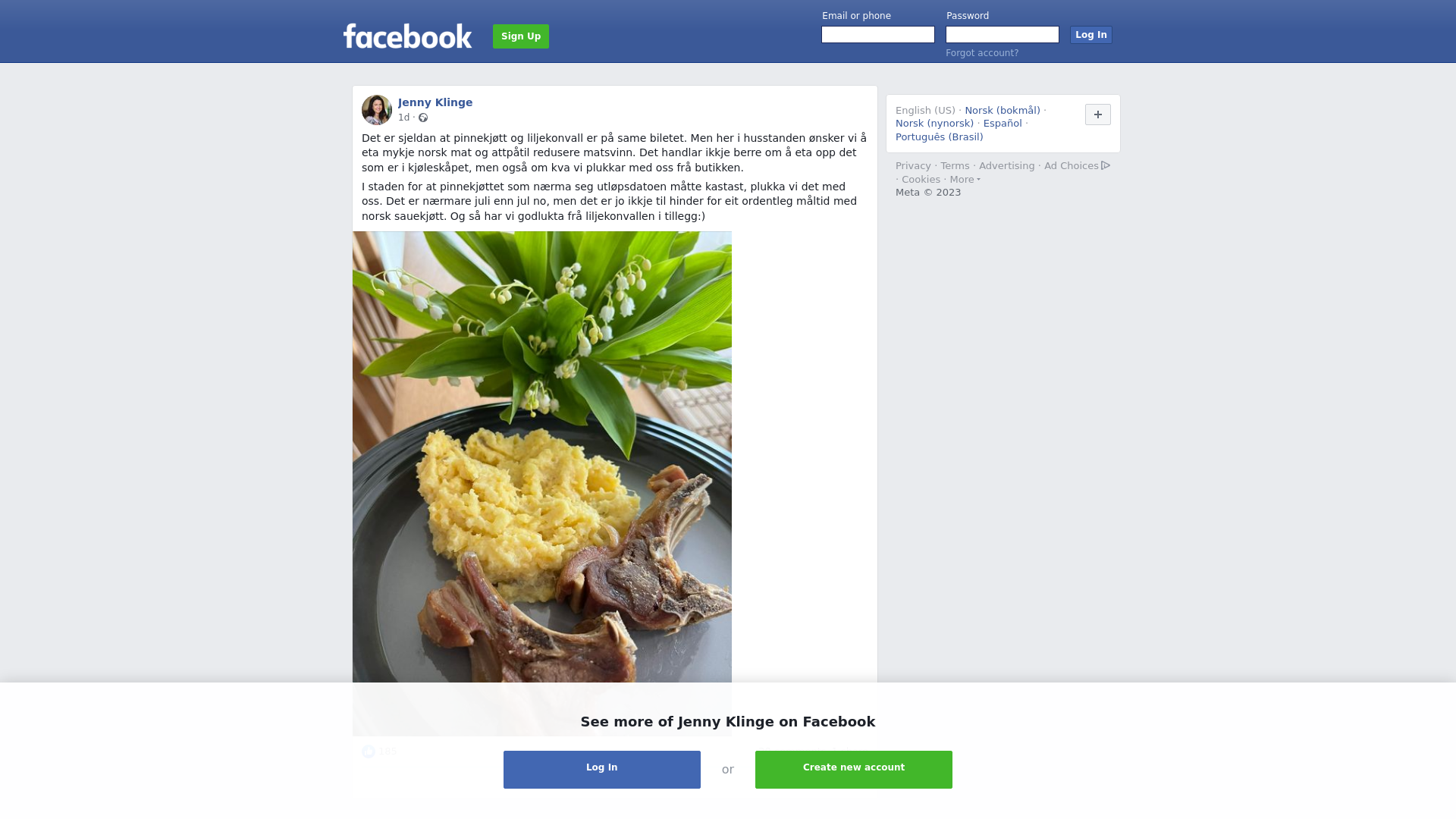Expand the More footer dropdown
The height and width of the screenshot is (819, 1456).
click(965, 180)
